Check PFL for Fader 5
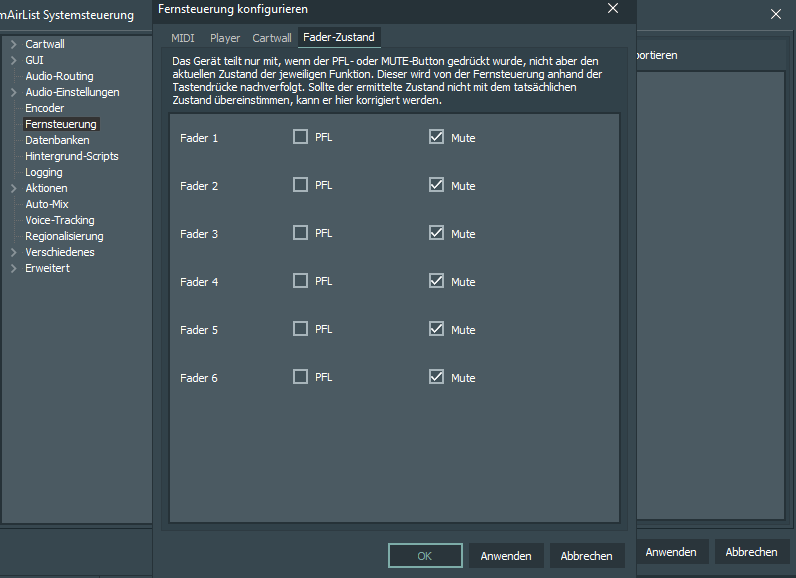The image size is (796, 578). 300,329
